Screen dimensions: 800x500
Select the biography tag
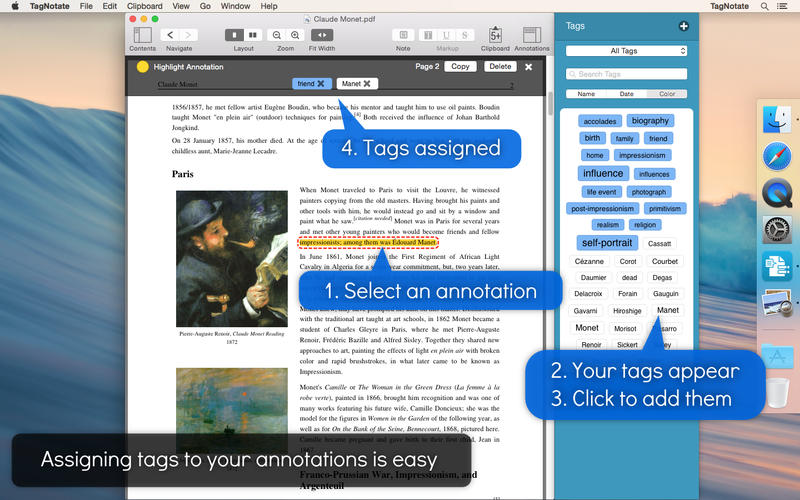pyautogui.click(x=650, y=121)
